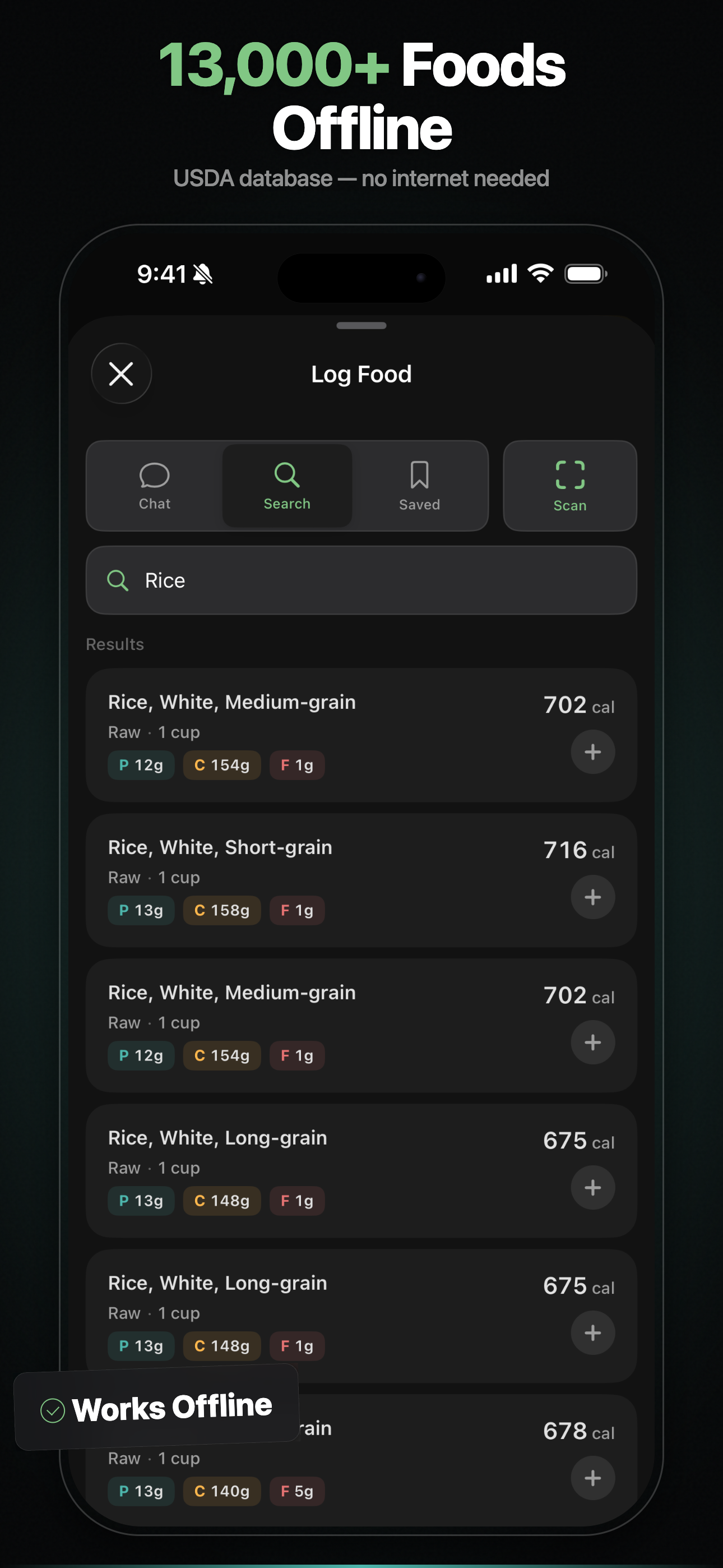Tap the Scan barcode button
The width and height of the screenshot is (723, 1568).
(569, 486)
